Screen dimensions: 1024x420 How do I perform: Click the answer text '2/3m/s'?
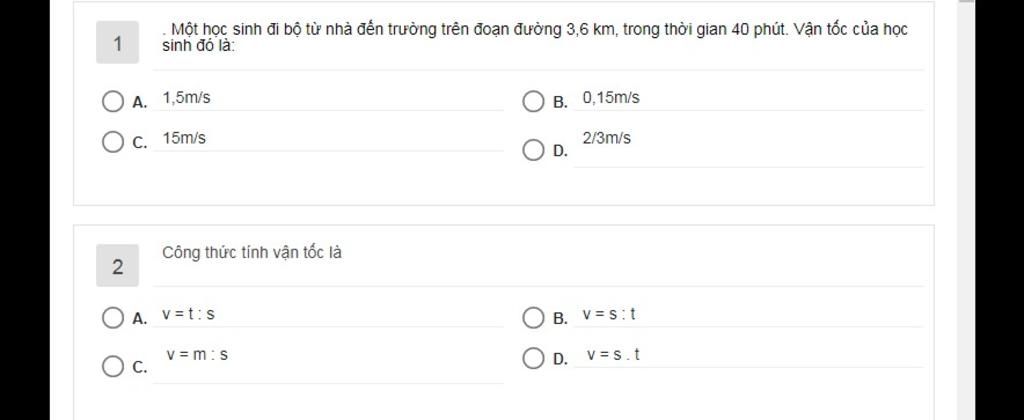click(607, 138)
